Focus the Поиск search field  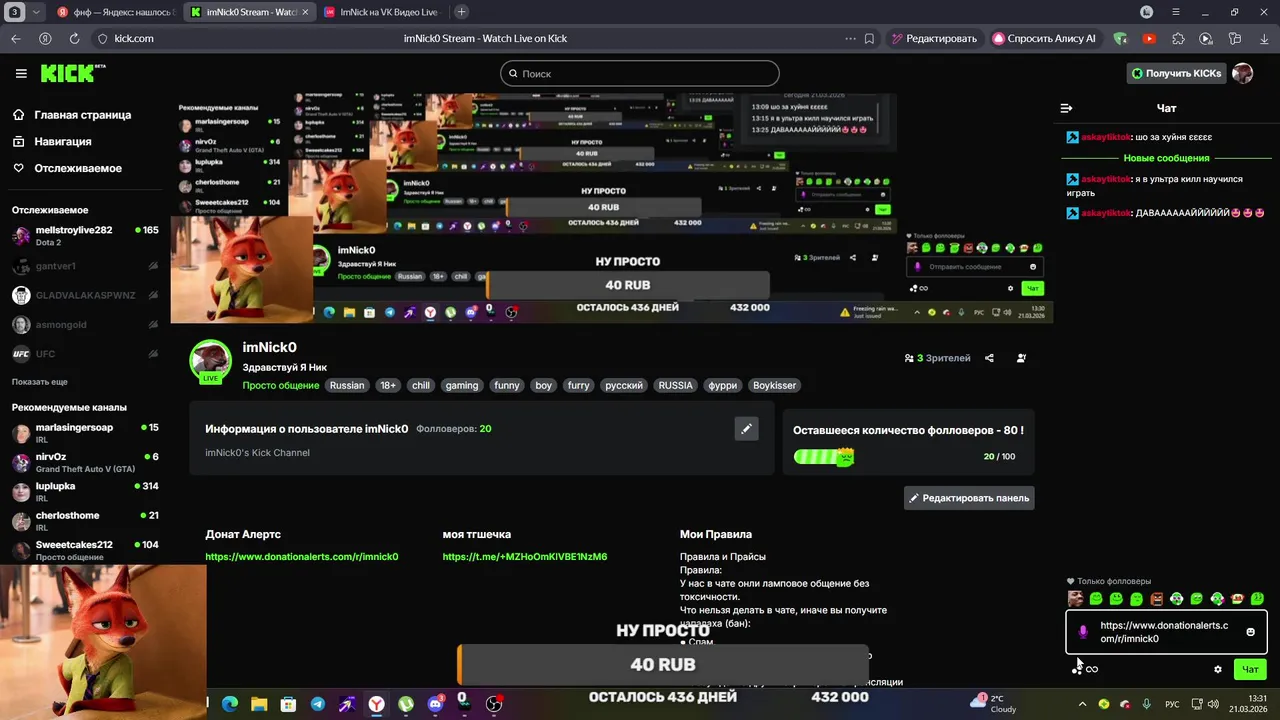(x=640, y=73)
